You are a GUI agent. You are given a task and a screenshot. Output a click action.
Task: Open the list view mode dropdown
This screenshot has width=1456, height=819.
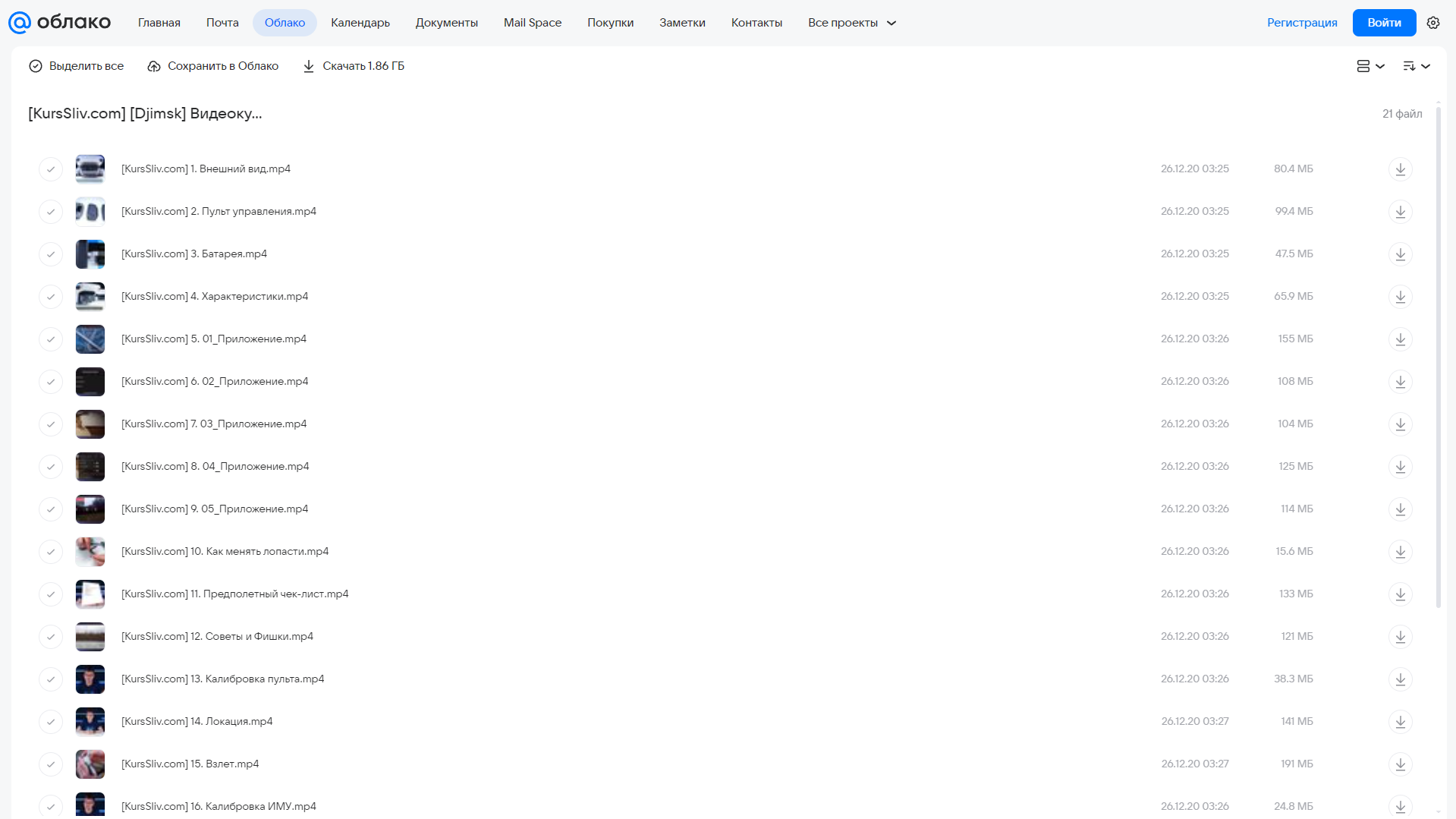click(1370, 66)
